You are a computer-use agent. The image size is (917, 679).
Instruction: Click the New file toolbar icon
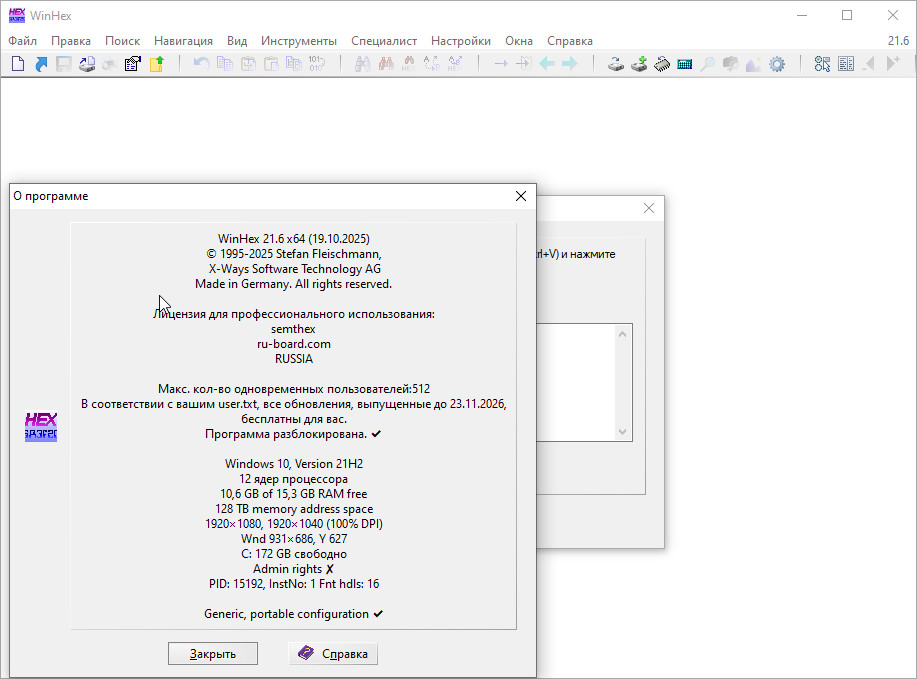point(17,64)
